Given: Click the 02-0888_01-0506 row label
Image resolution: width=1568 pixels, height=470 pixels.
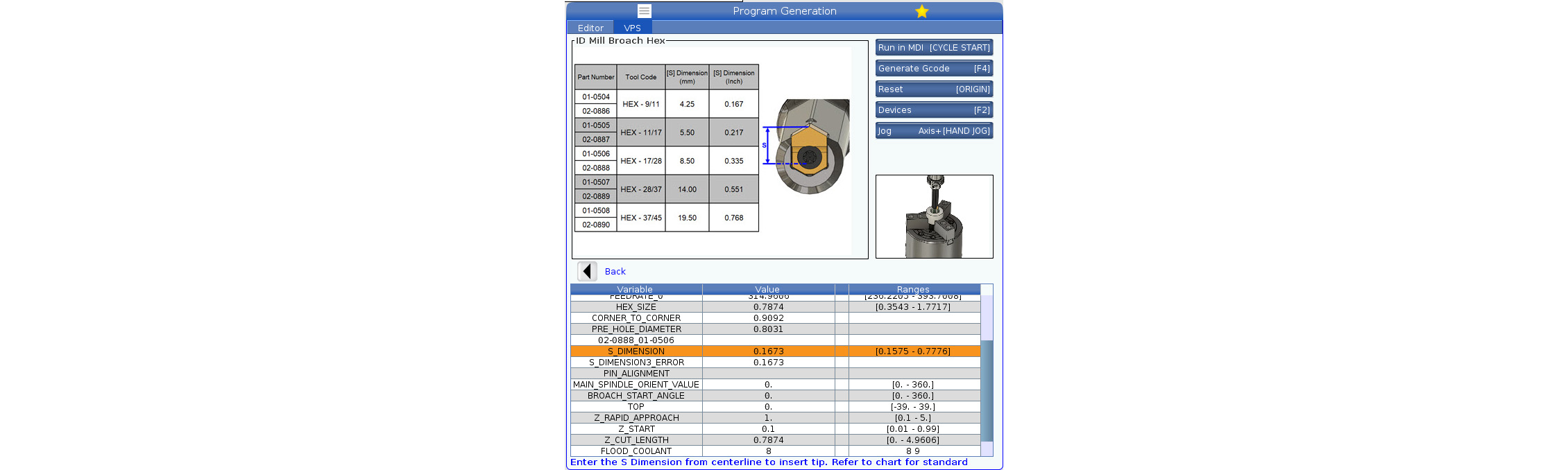Looking at the screenshot, I should [636, 340].
